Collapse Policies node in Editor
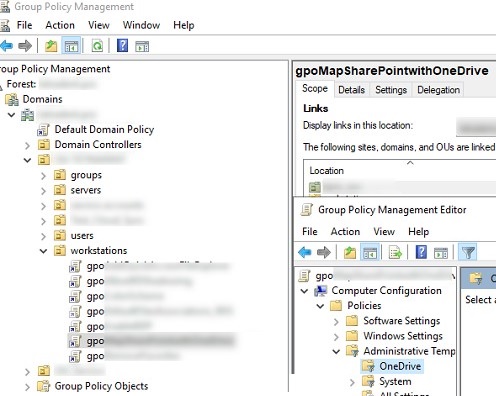Screen dimensions: 496x396 click(x=320, y=306)
